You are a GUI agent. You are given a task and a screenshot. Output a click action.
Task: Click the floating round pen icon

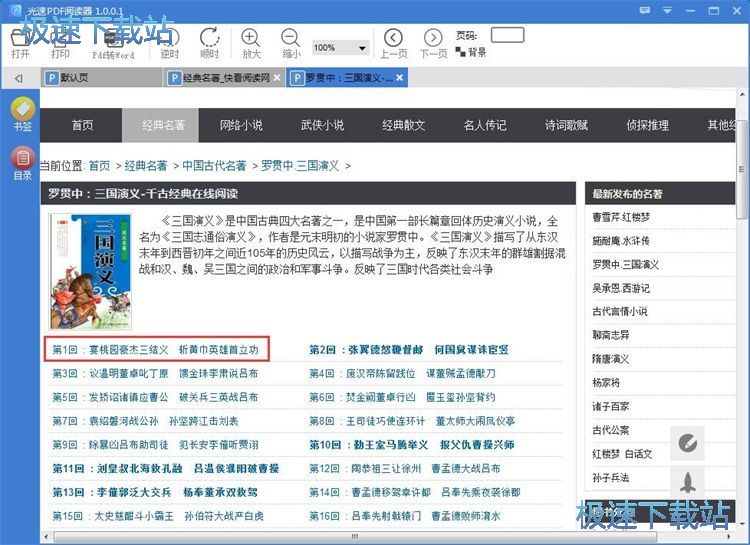tap(687, 443)
